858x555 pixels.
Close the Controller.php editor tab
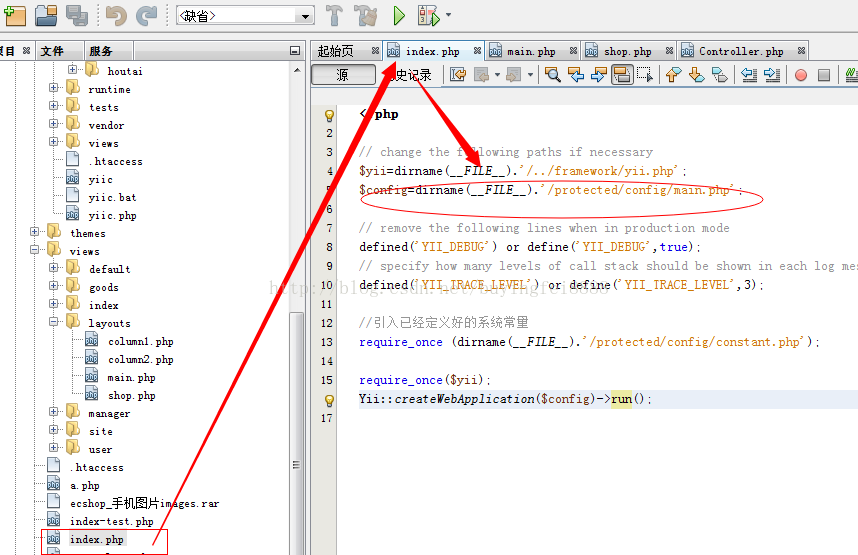(x=801, y=51)
